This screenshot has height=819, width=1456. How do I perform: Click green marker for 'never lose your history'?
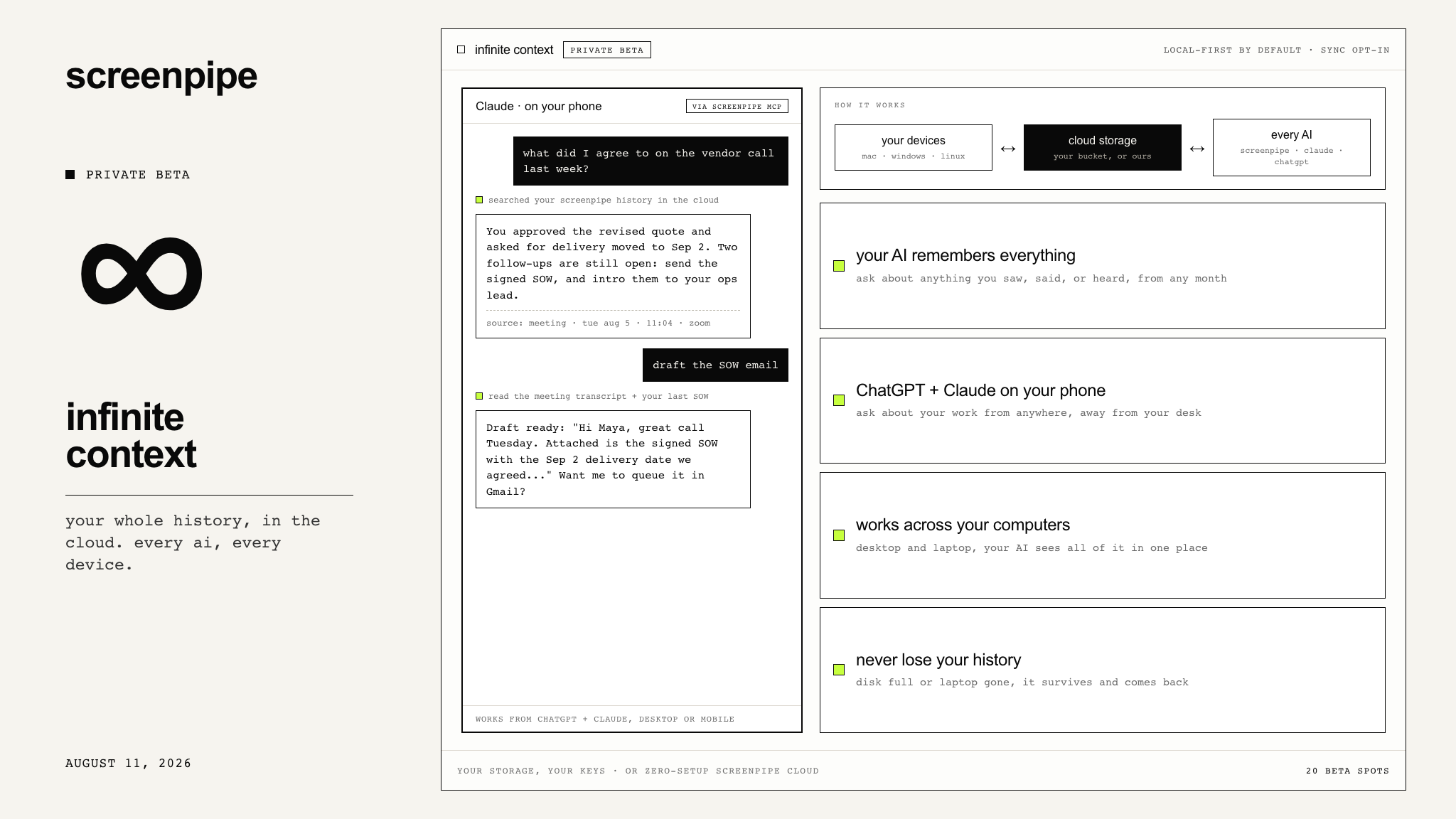coord(839,670)
